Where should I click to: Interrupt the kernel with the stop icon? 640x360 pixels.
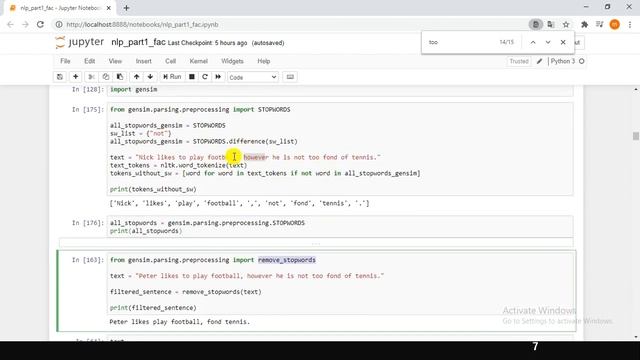pos(191,77)
